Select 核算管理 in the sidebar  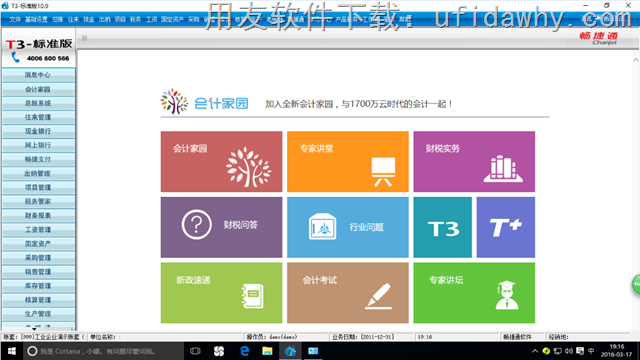click(x=38, y=300)
